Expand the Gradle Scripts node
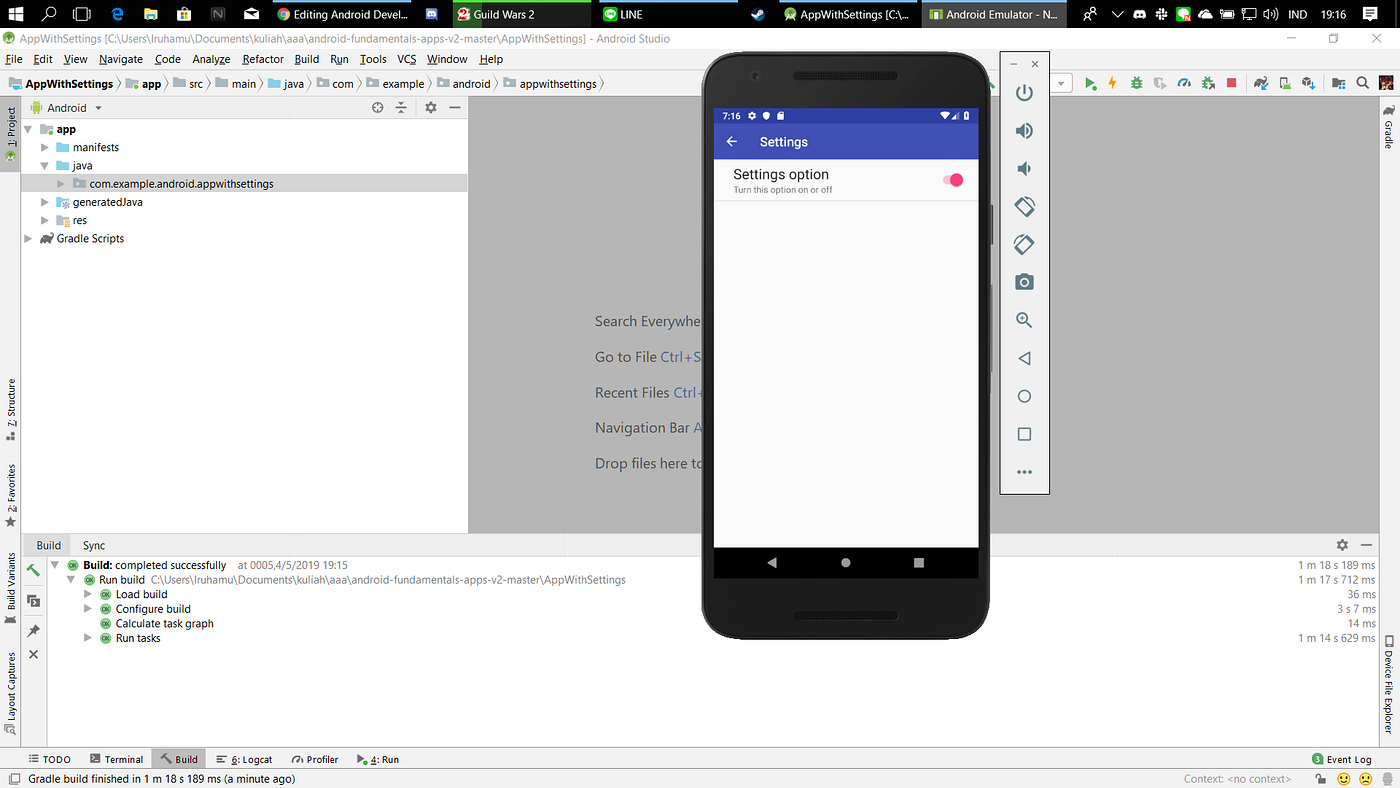This screenshot has height=788, width=1400. (28, 238)
